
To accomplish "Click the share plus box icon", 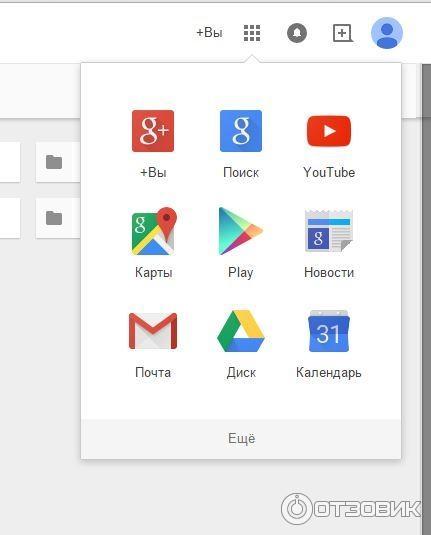I will (343, 33).
